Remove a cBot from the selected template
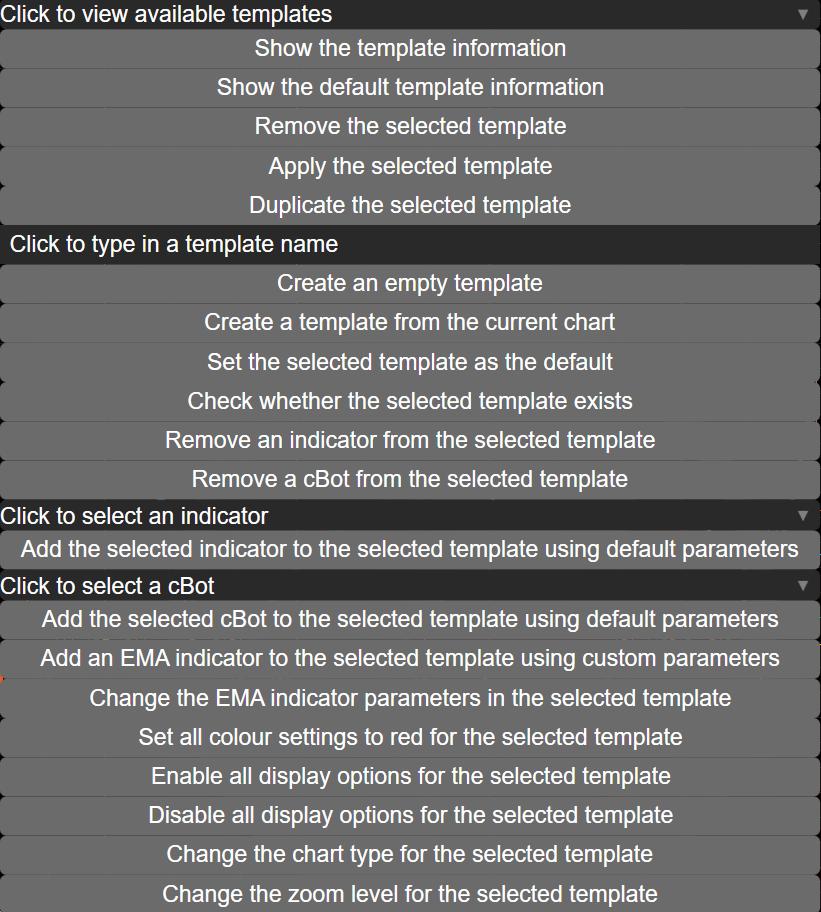The height and width of the screenshot is (912, 821). 410,479
